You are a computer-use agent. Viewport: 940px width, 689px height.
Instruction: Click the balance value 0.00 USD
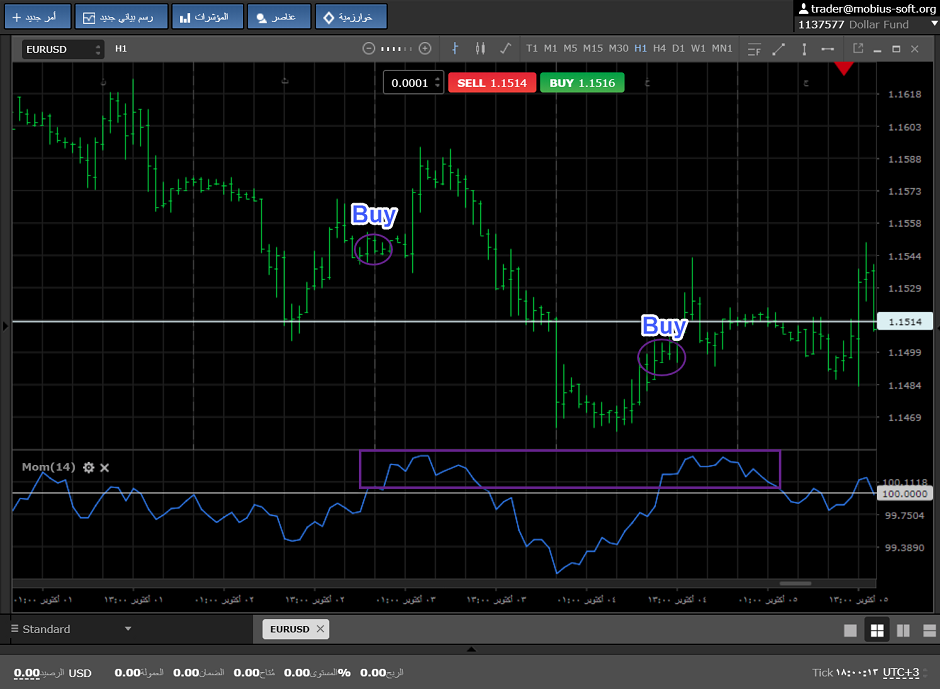(53, 673)
